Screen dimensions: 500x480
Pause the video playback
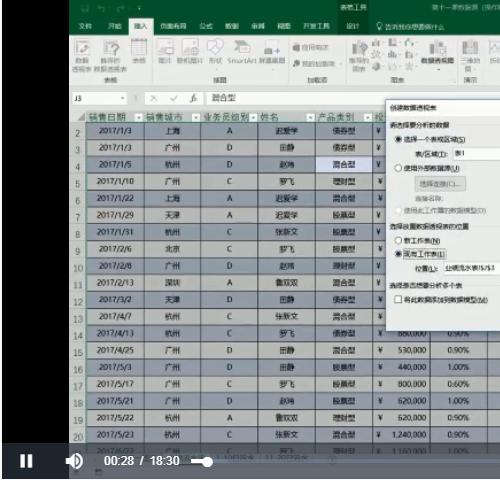[26, 461]
